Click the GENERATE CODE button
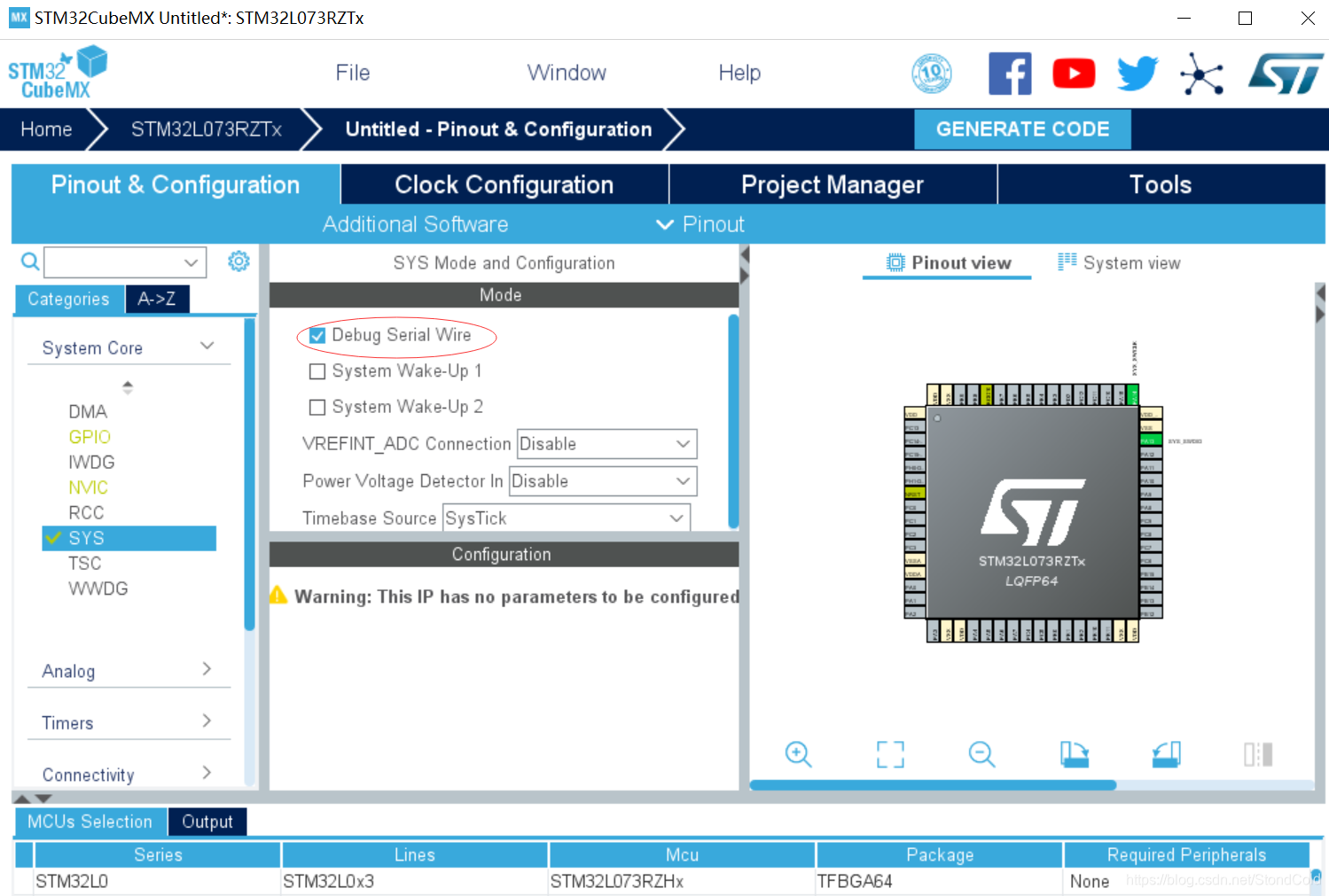Viewport: 1329px width, 896px height. [x=1022, y=129]
